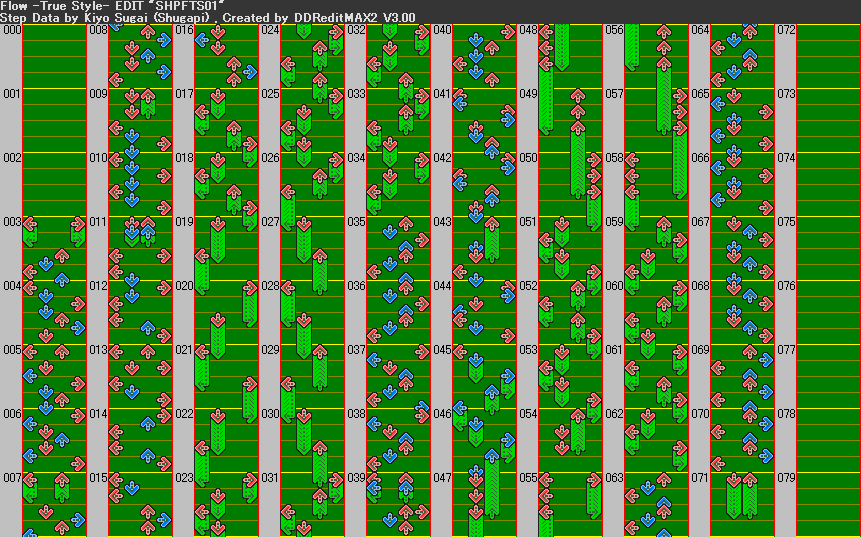Select measure label 072

pyautogui.click(x=786, y=30)
